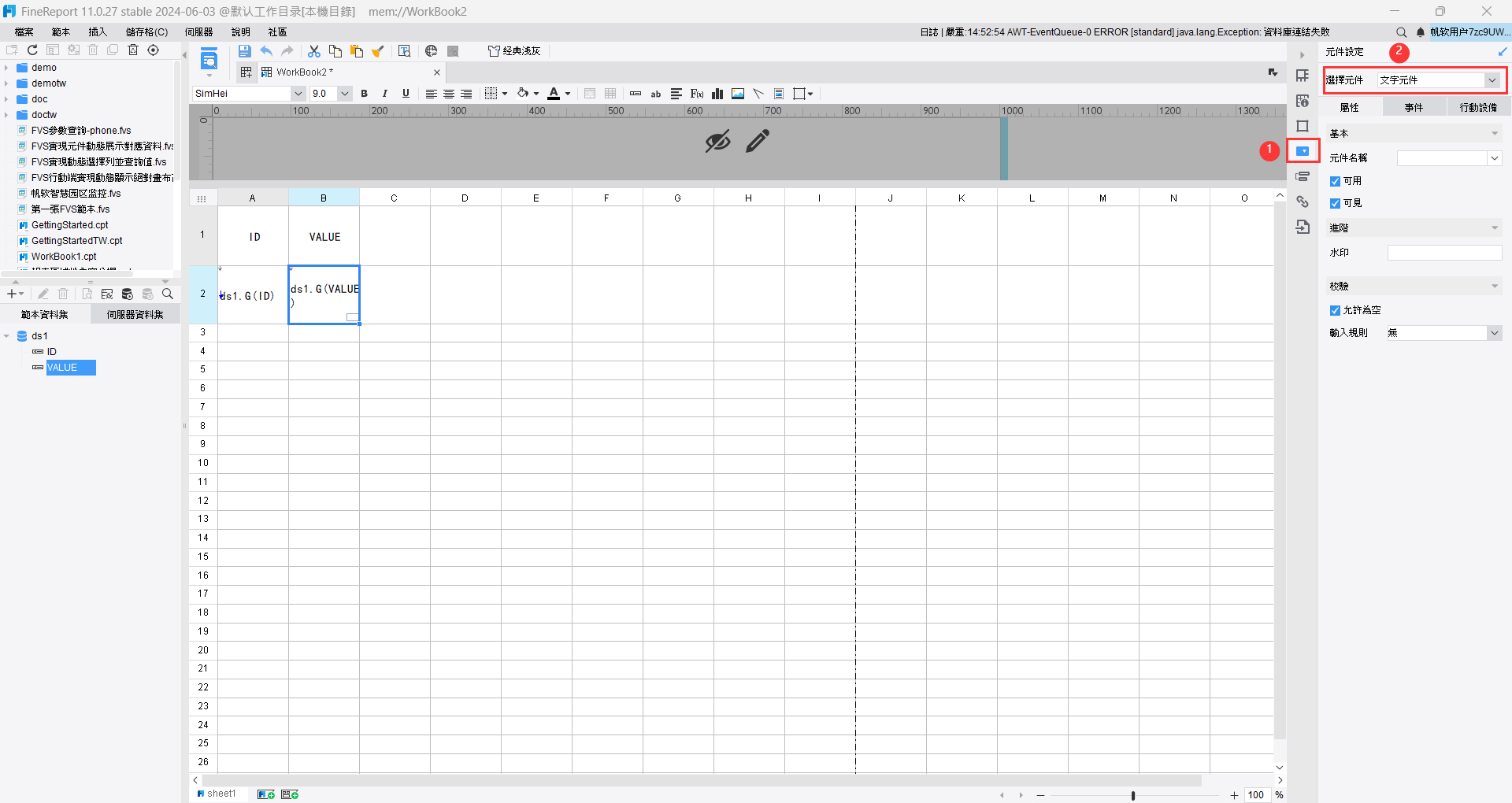This screenshot has height=803, width=1512.
Task: Click the 帆软用户 account name
Action: coord(1469,32)
